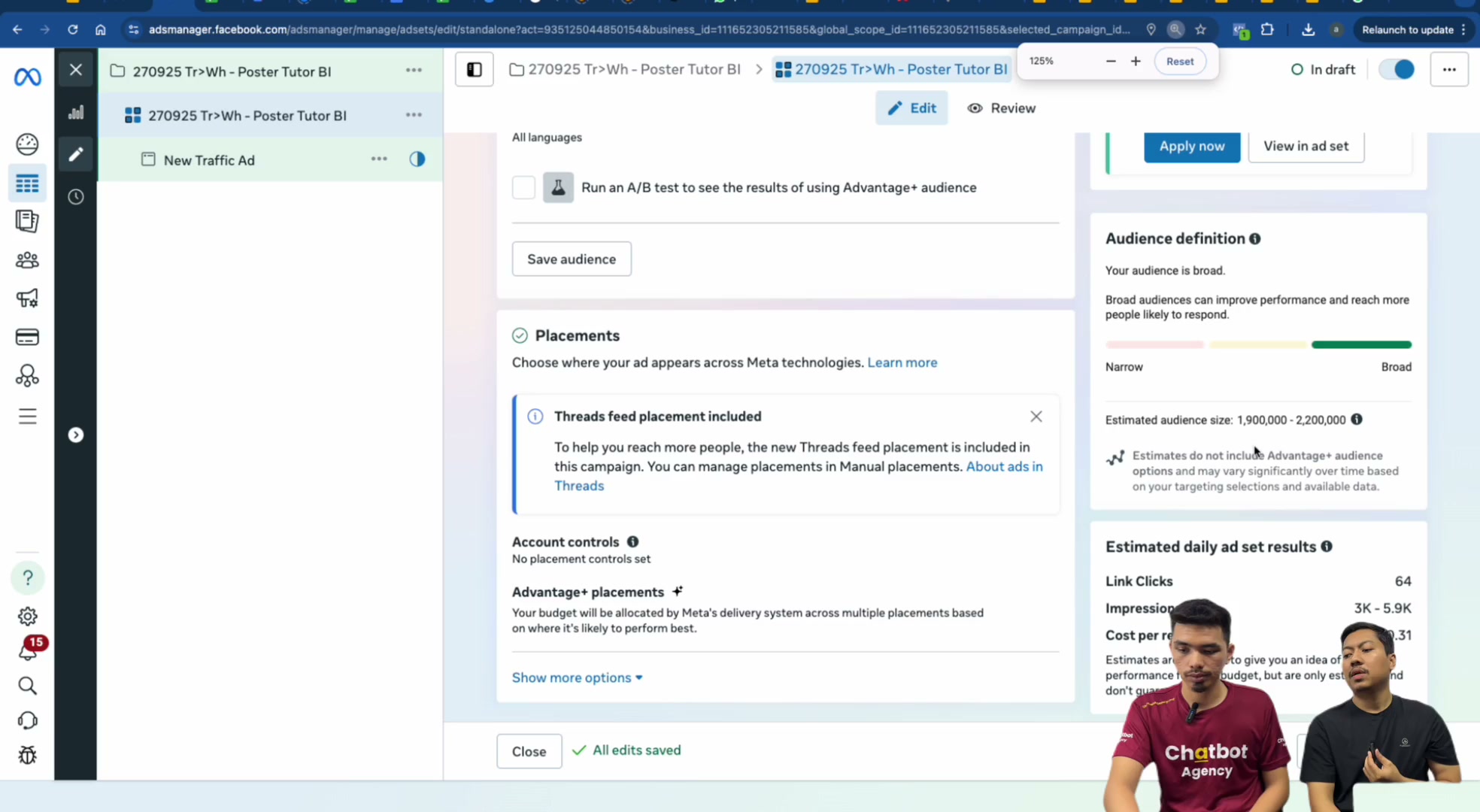Open the campaign folder row three-dot menu

point(414,70)
